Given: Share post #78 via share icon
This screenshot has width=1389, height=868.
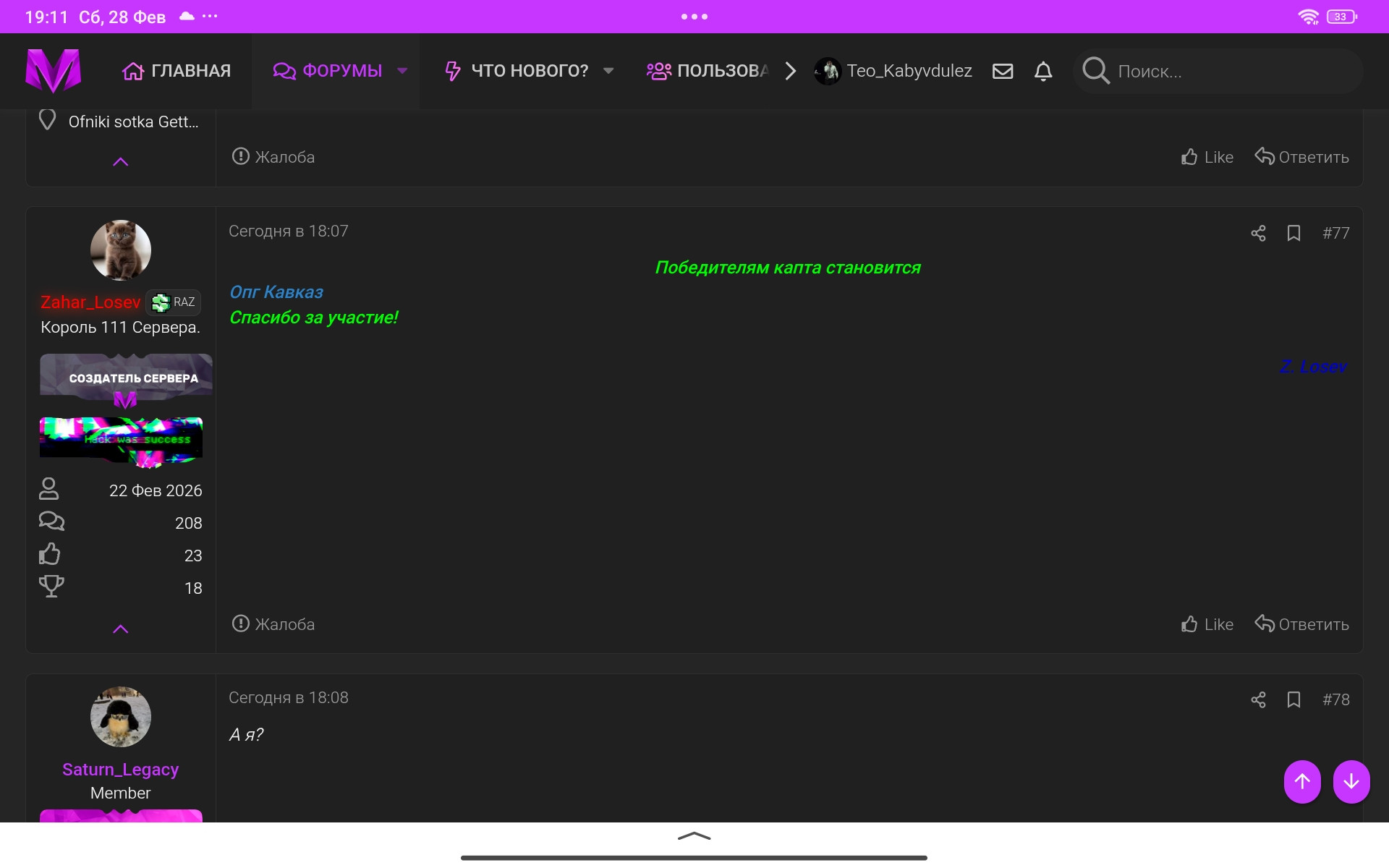Looking at the screenshot, I should click(x=1258, y=699).
